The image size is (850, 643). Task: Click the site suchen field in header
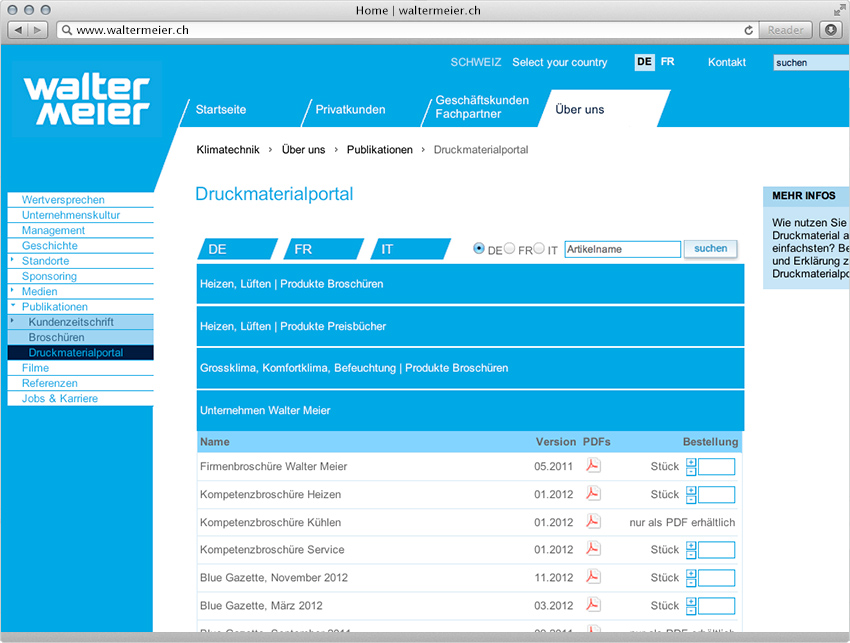pos(811,62)
